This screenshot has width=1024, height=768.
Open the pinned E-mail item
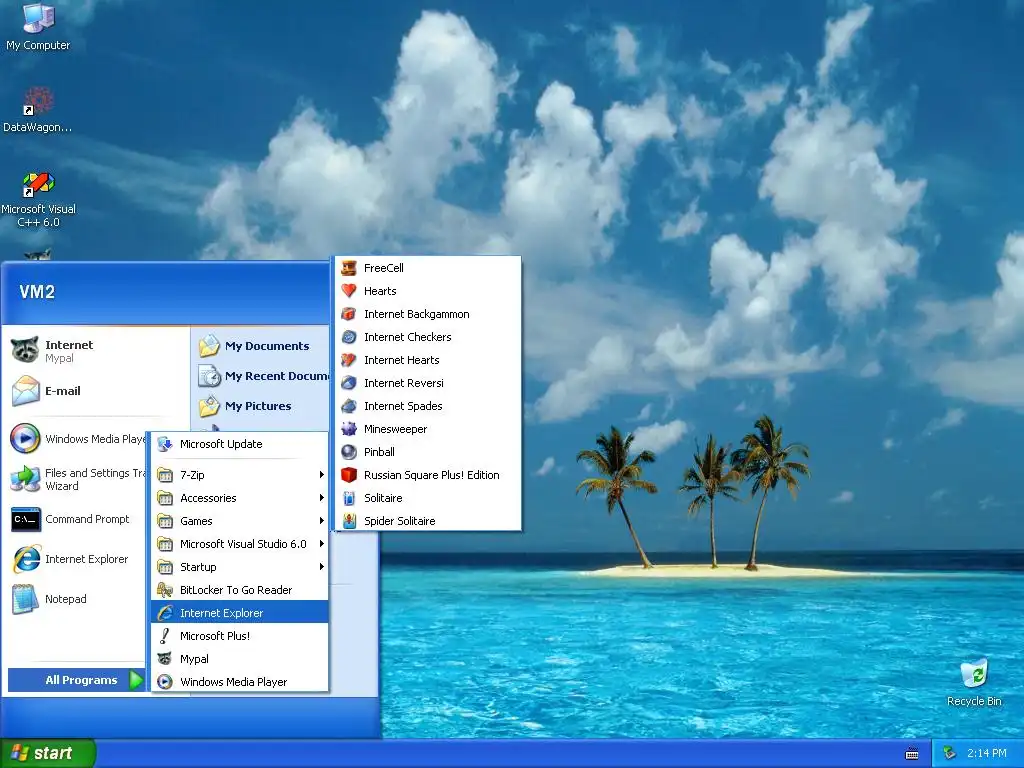(x=96, y=391)
